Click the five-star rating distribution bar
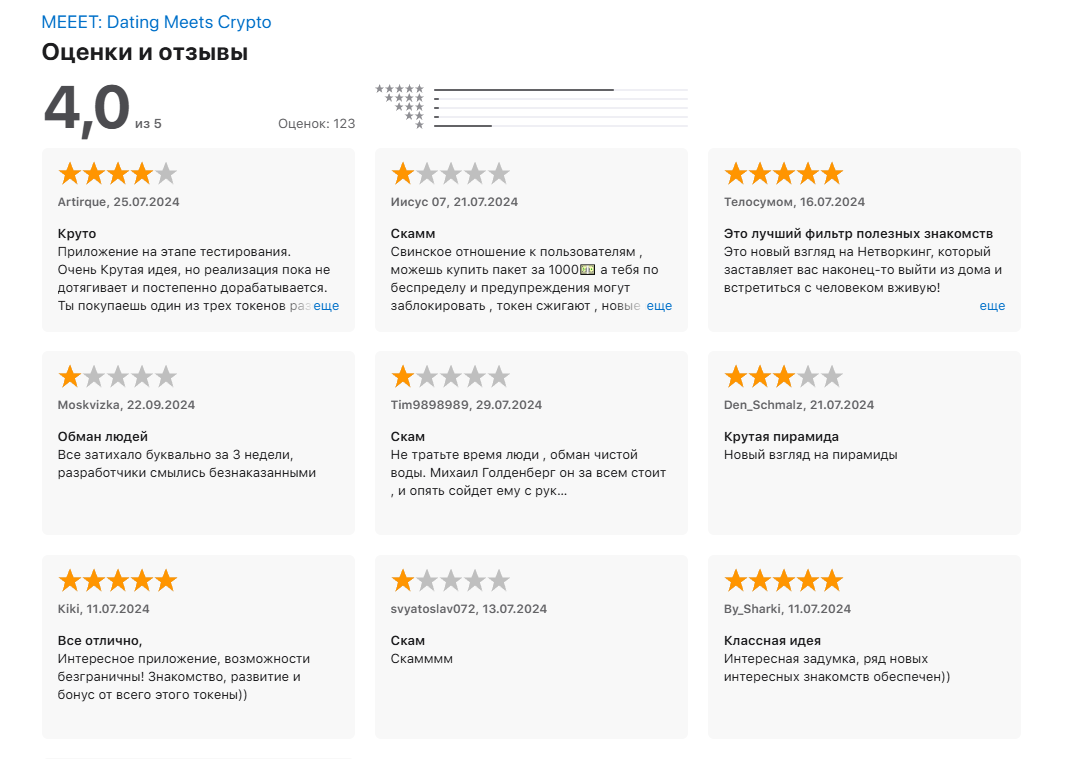 click(x=561, y=90)
